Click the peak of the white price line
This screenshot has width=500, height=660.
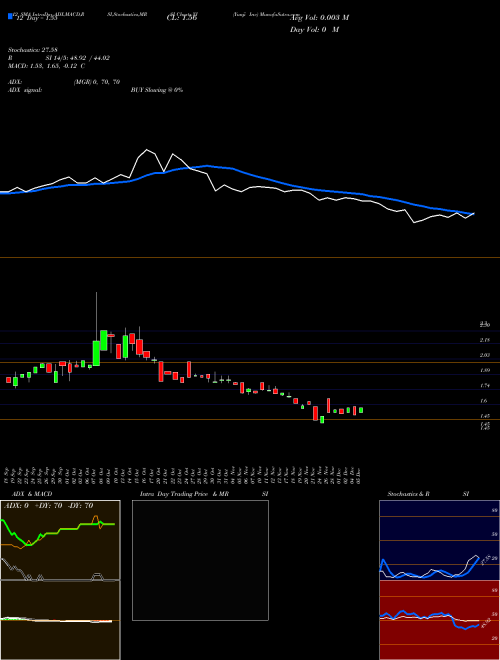pyautogui.click(x=147, y=150)
